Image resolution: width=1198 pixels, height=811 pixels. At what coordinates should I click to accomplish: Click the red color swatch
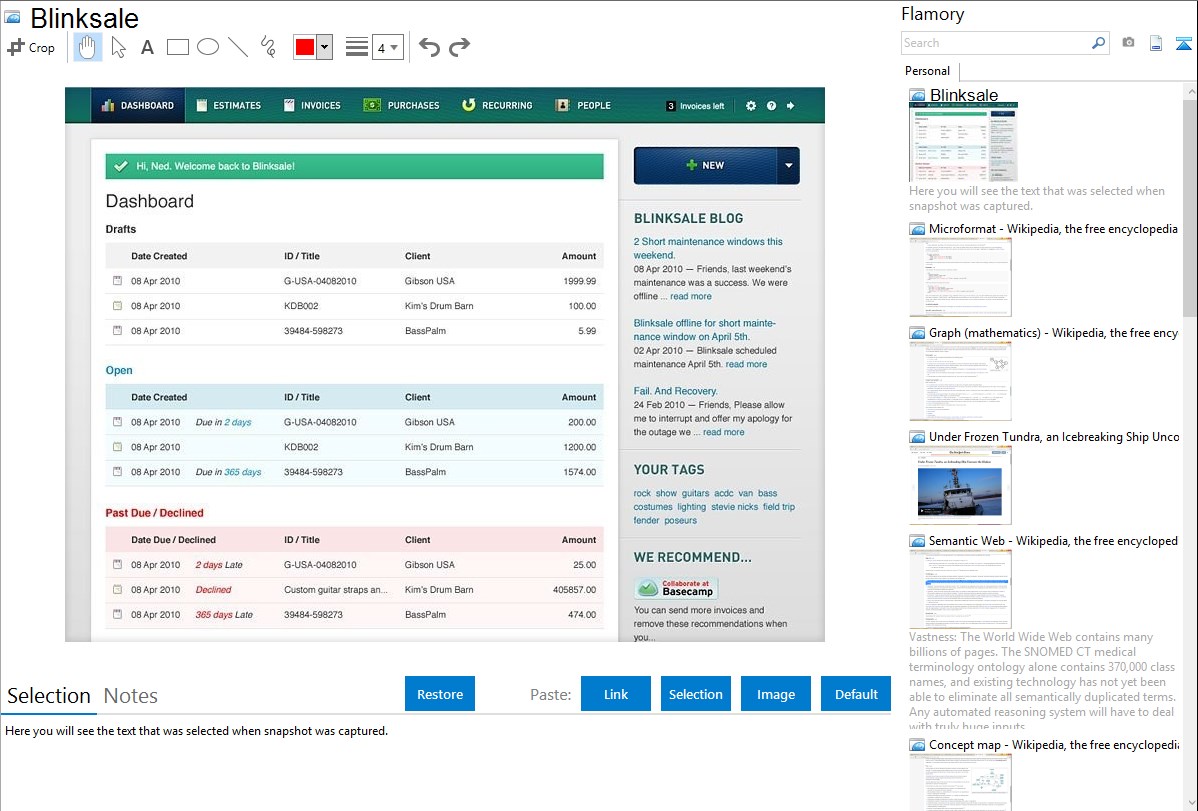click(305, 47)
